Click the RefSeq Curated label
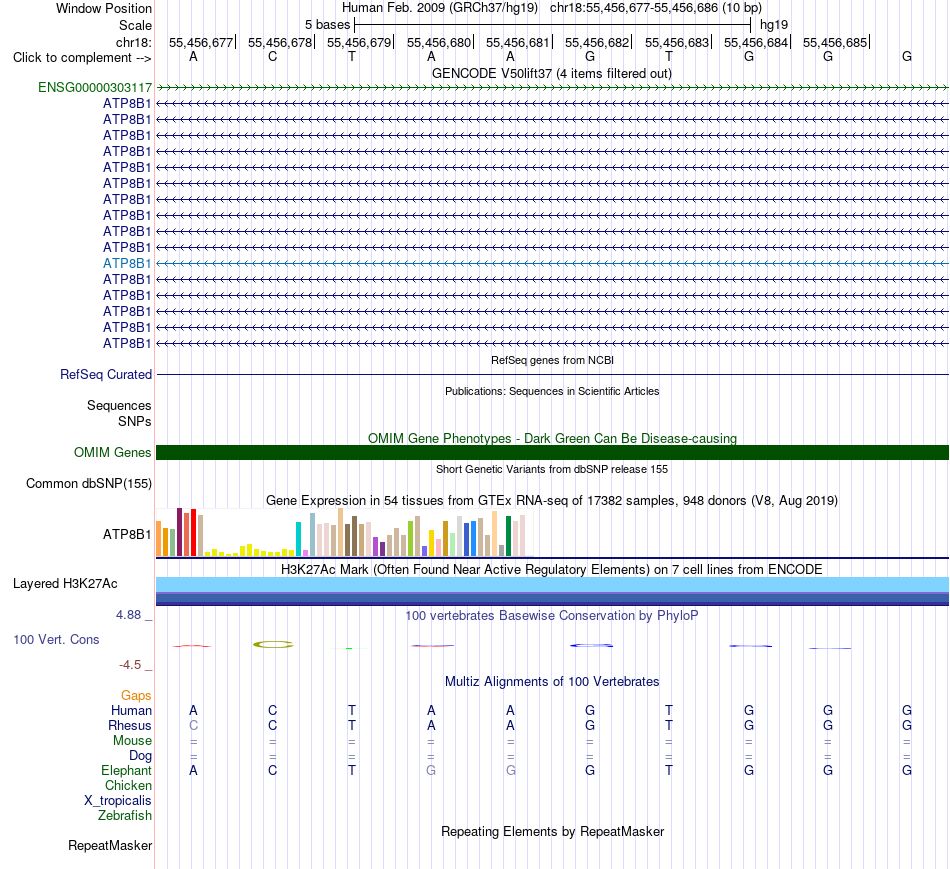The height and width of the screenshot is (869, 950). (105, 375)
